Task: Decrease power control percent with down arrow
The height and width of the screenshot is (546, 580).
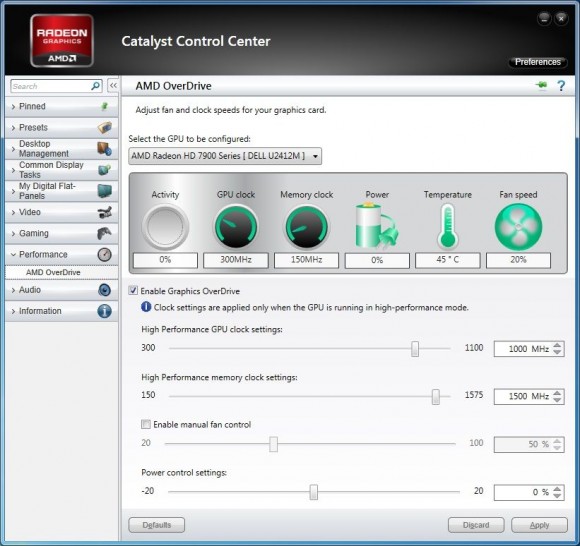Action: (x=557, y=496)
